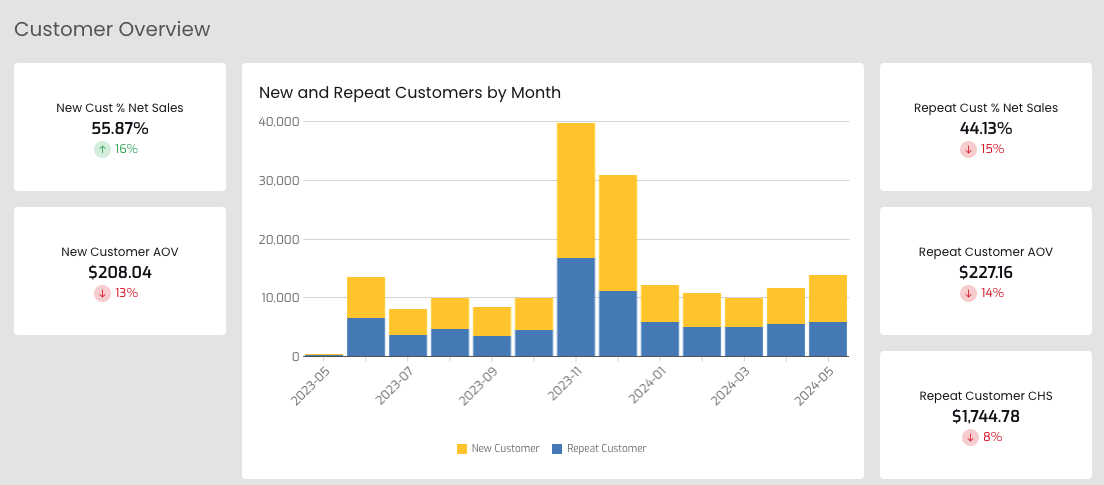The height and width of the screenshot is (485, 1104).
Task: Click yellow New Customer legend swatch
Action: [x=462, y=448]
